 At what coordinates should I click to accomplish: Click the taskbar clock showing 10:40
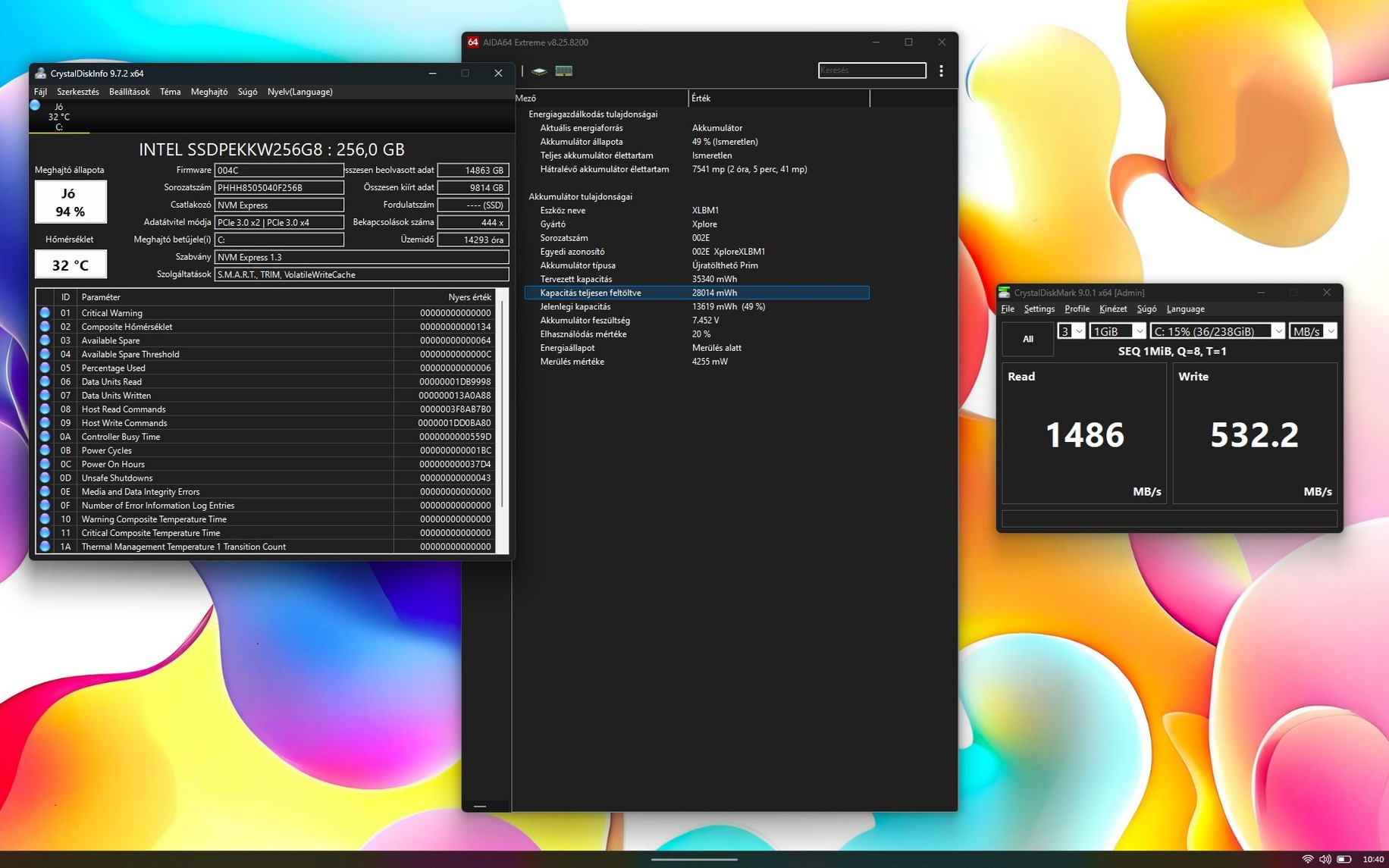click(x=1373, y=859)
